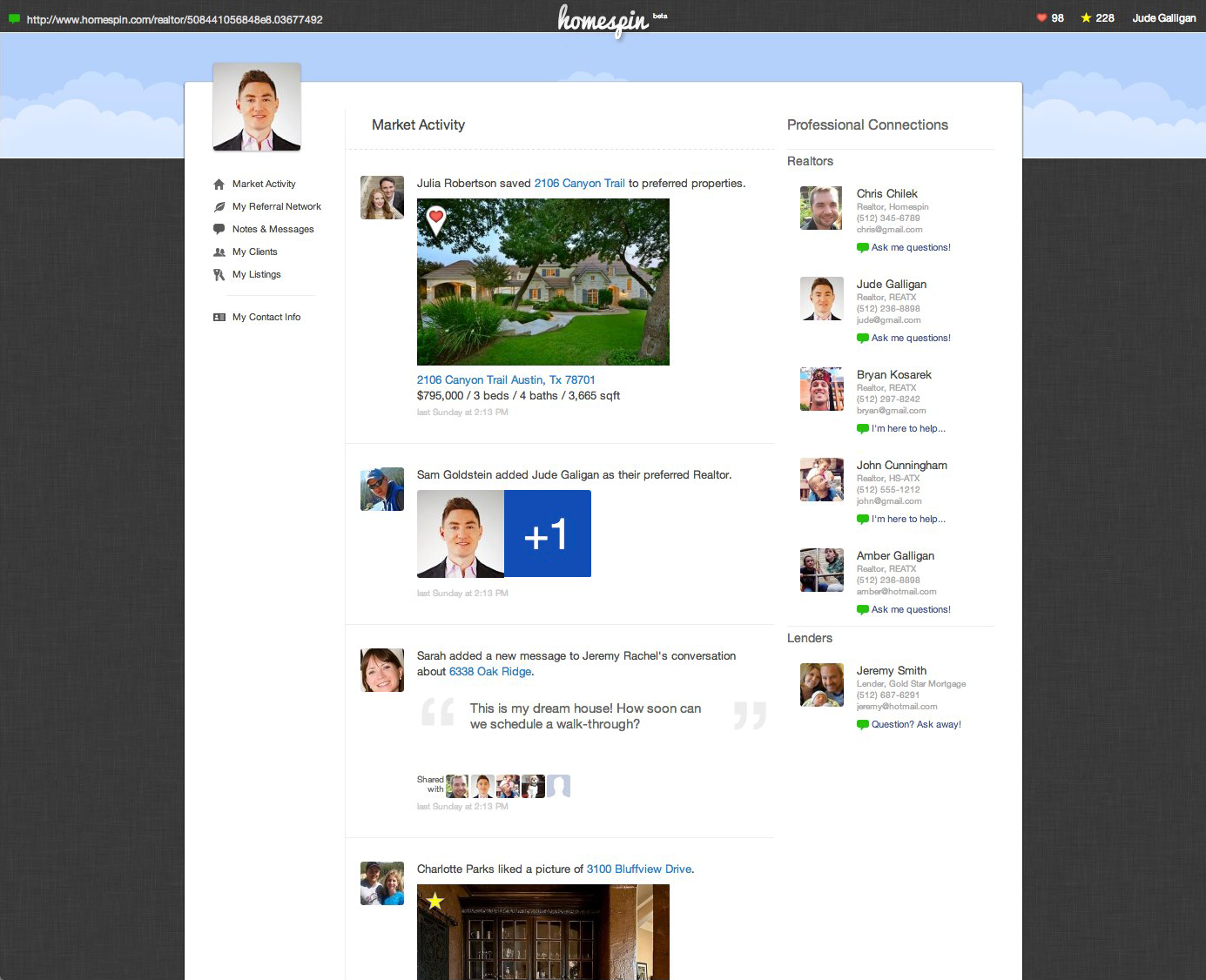1206x980 pixels.
Task: Click the yellow star on Bluffview photo
Action: point(435,901)
